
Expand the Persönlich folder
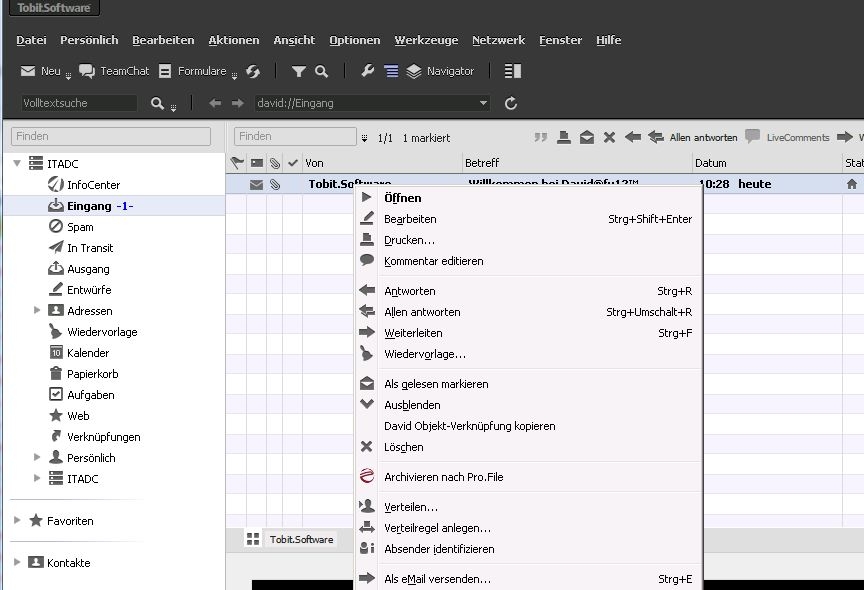pyautogui.click(x=37, y=457)
